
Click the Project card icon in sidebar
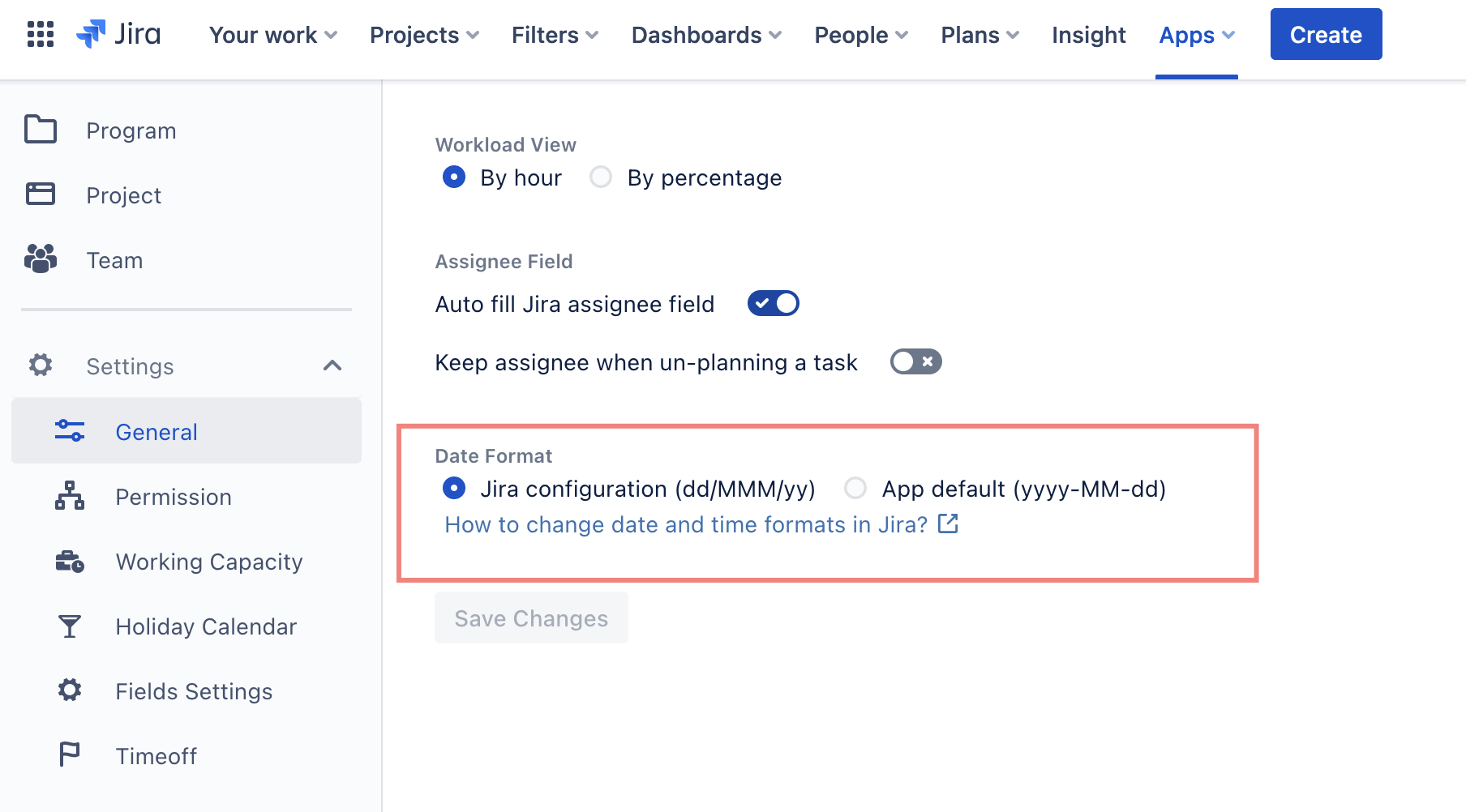tap(41, 194)
